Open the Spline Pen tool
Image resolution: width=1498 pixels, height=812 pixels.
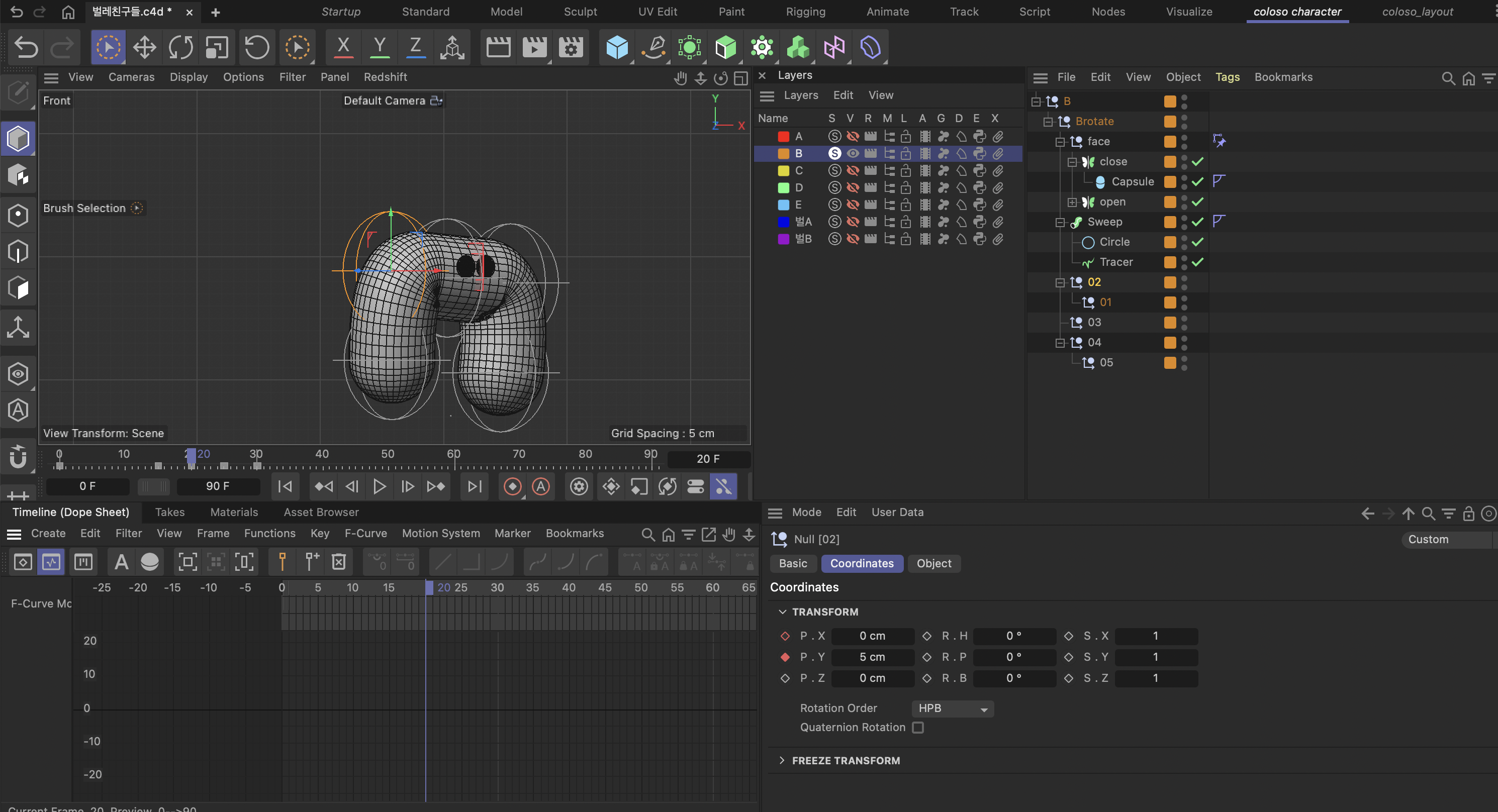[653, 47]
